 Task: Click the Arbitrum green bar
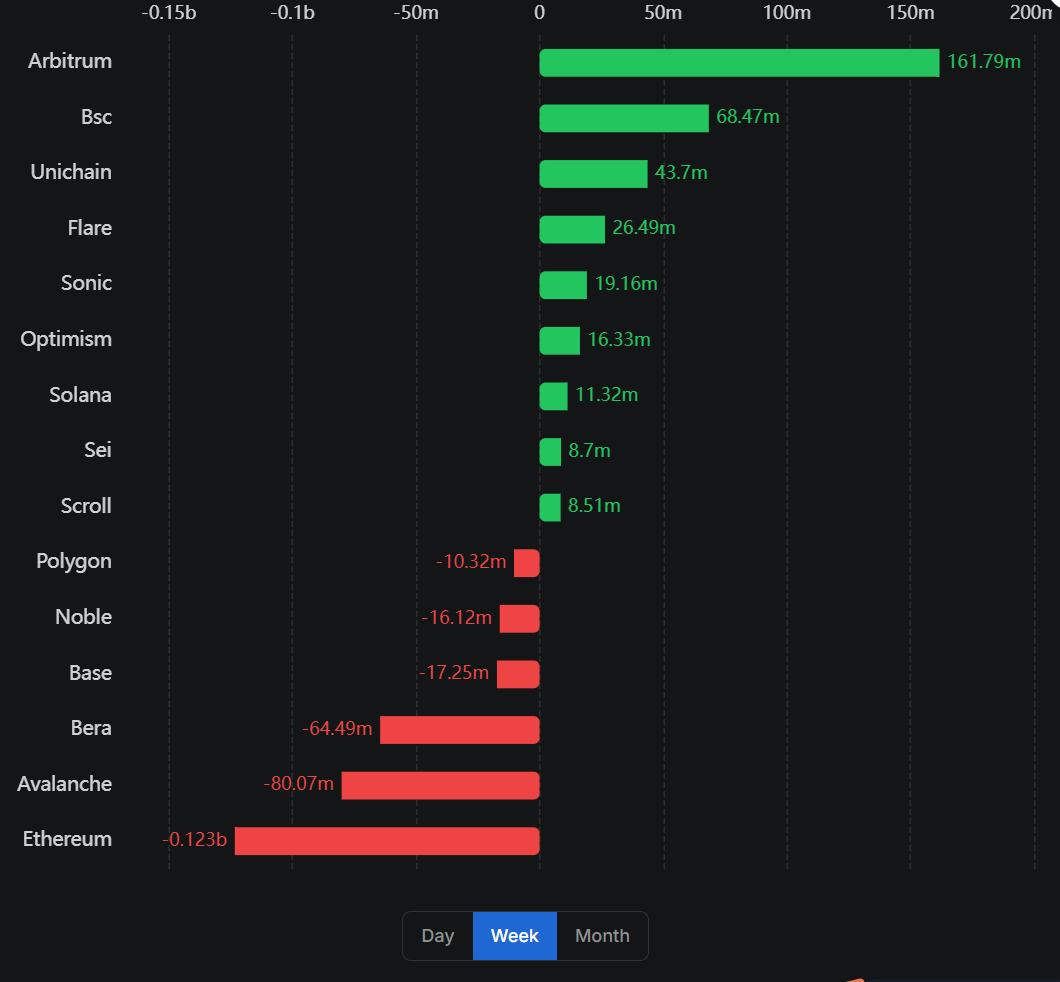tap(740, 63)
